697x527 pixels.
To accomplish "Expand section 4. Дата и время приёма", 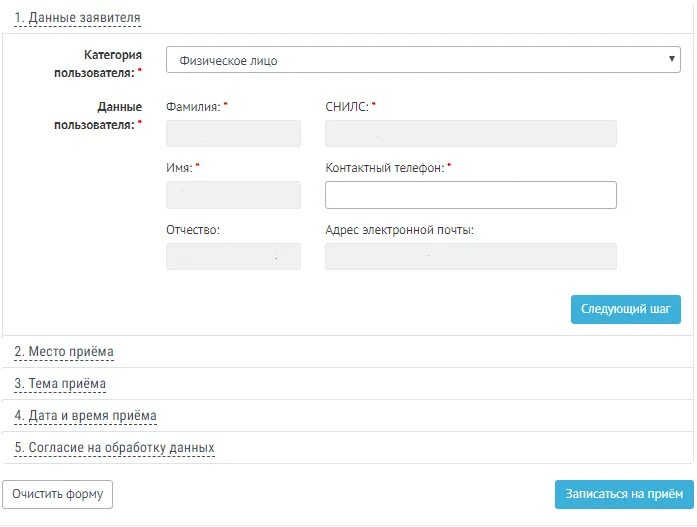I will point(85,415).
